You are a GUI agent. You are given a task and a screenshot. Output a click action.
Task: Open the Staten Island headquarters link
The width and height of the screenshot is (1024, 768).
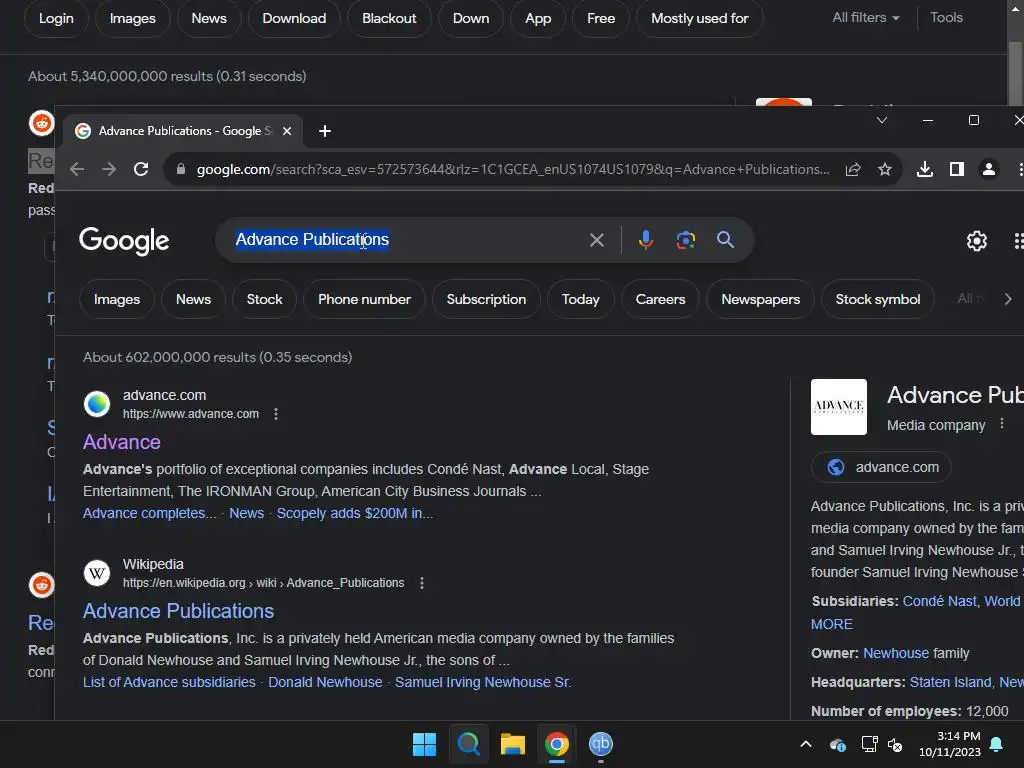click(x=950, y=682)
